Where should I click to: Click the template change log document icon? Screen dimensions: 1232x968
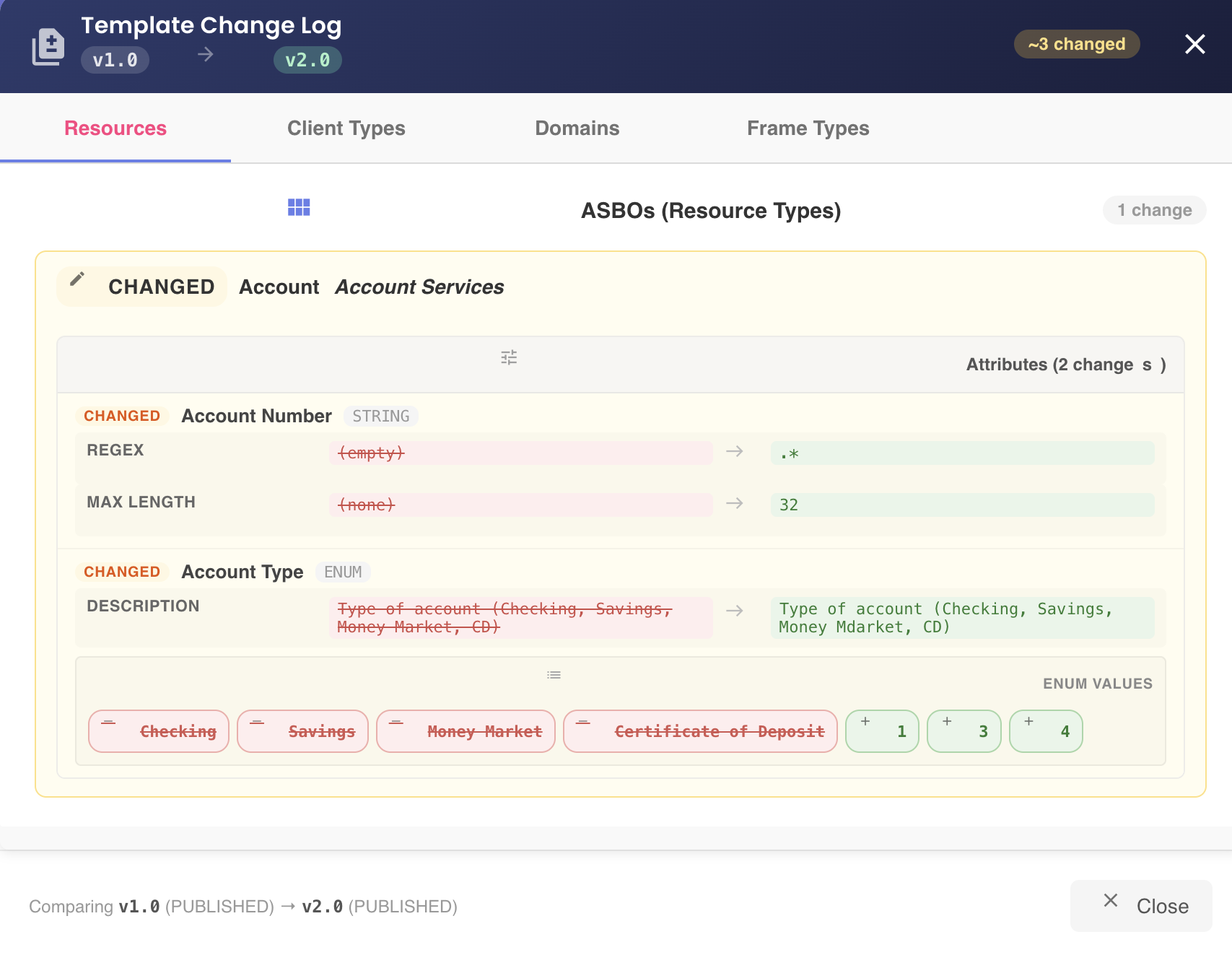point(48,47)
